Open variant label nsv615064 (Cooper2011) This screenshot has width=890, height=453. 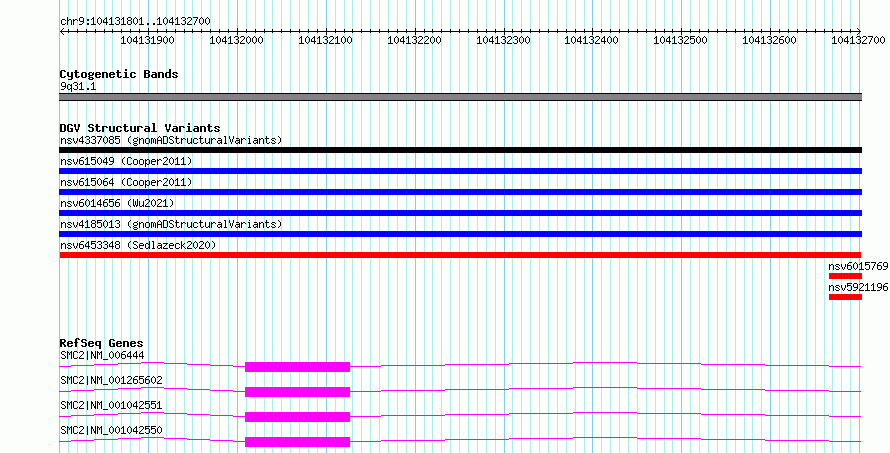[126, 182]
